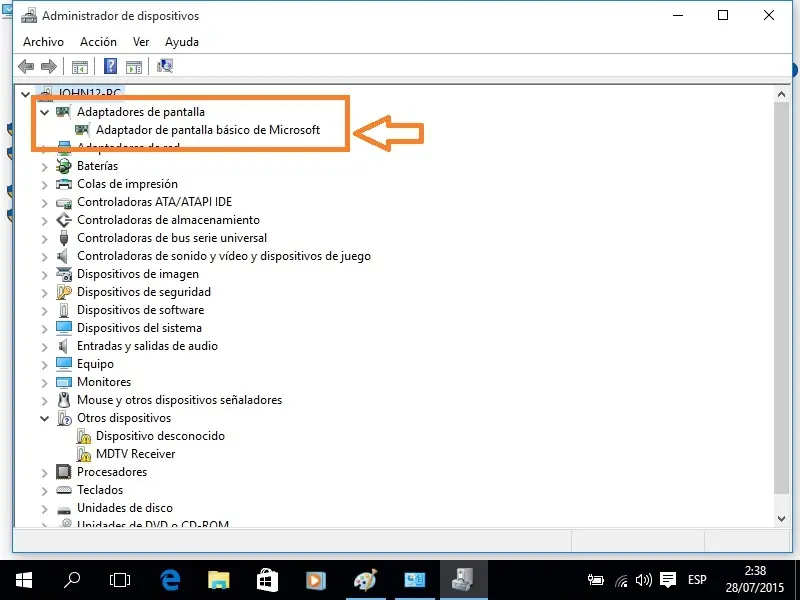Click the chip icon for Procesadores
Image resolution: width=800 pixels, height=600 pixels.
(64, 471)
